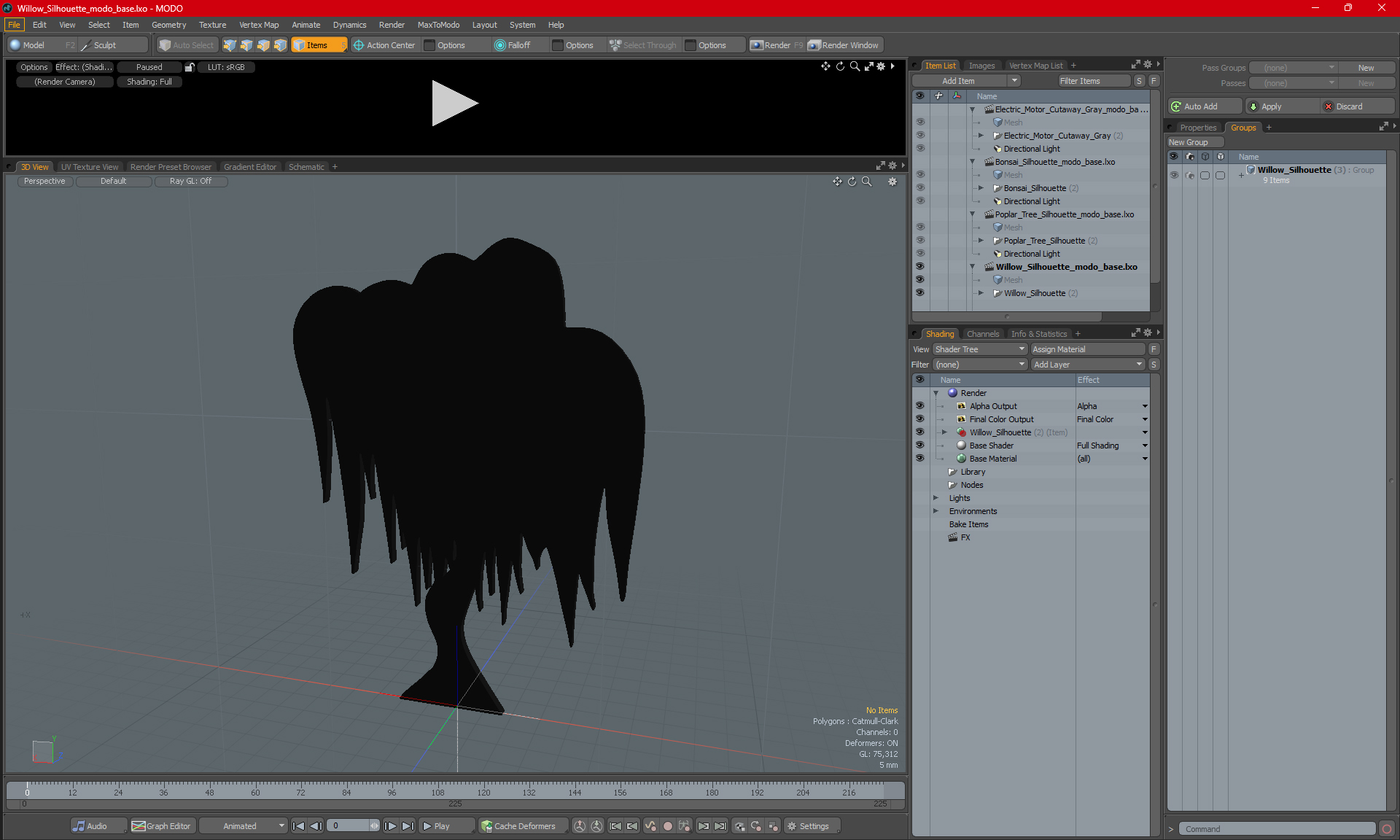Open the Audio options button
This screenshot has width=1400, height=840.
(98, 826)
